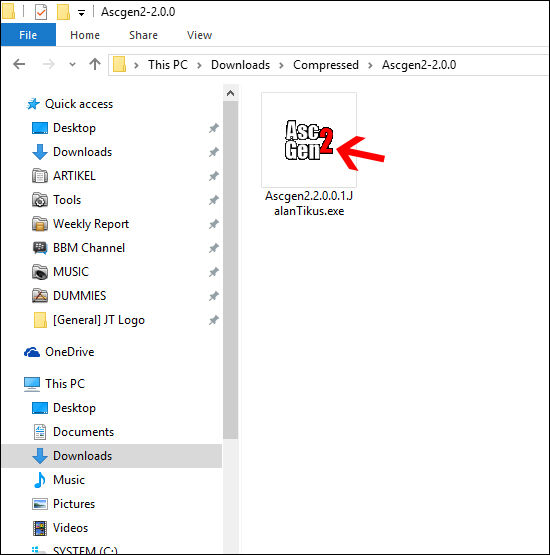Expand chevron after Downloads in breadcrumb
The height and width of the screenshot is (555, 550).
pos(281,65)
